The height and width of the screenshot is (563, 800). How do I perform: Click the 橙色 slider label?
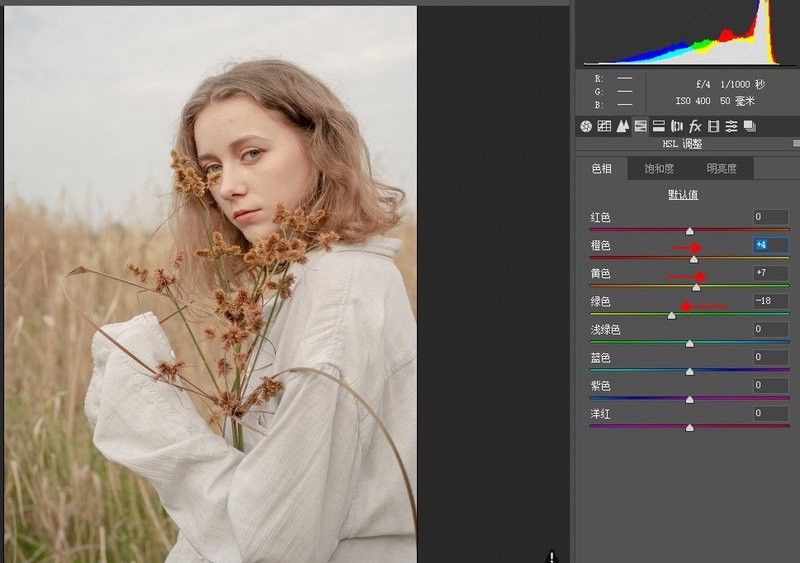point(601,246)
